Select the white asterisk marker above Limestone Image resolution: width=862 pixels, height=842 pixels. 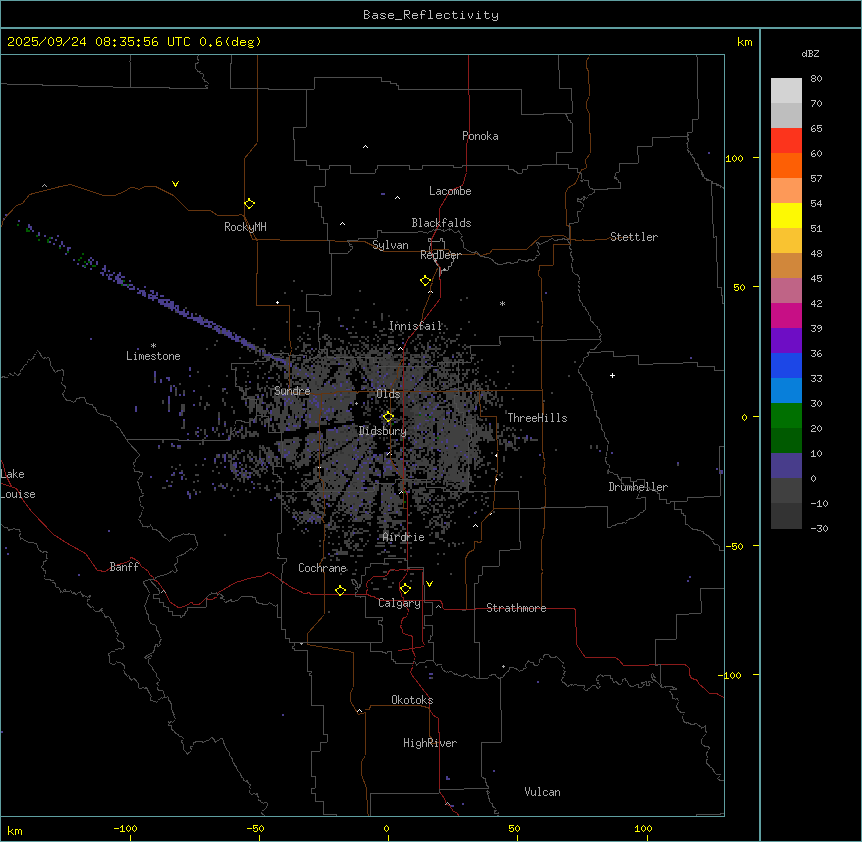[153, 345]
